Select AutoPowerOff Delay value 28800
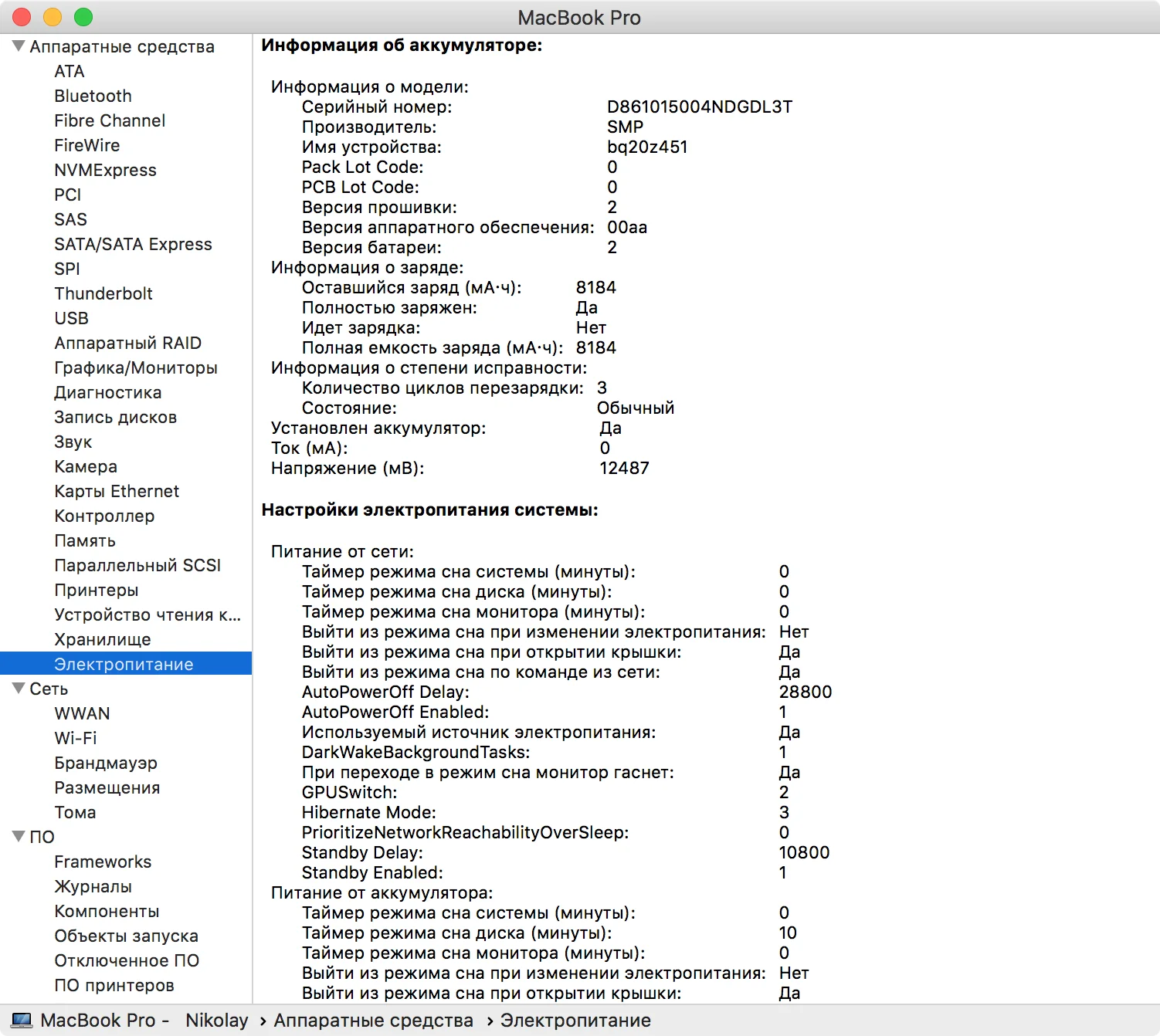 806,692
